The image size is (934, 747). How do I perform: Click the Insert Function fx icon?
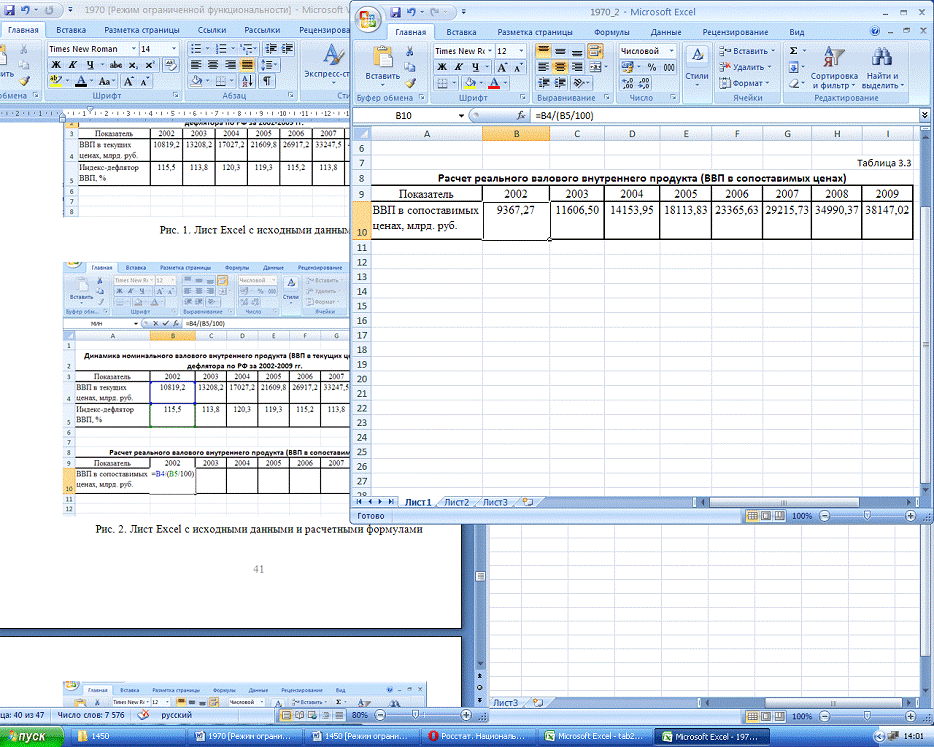tap(520, 116)
